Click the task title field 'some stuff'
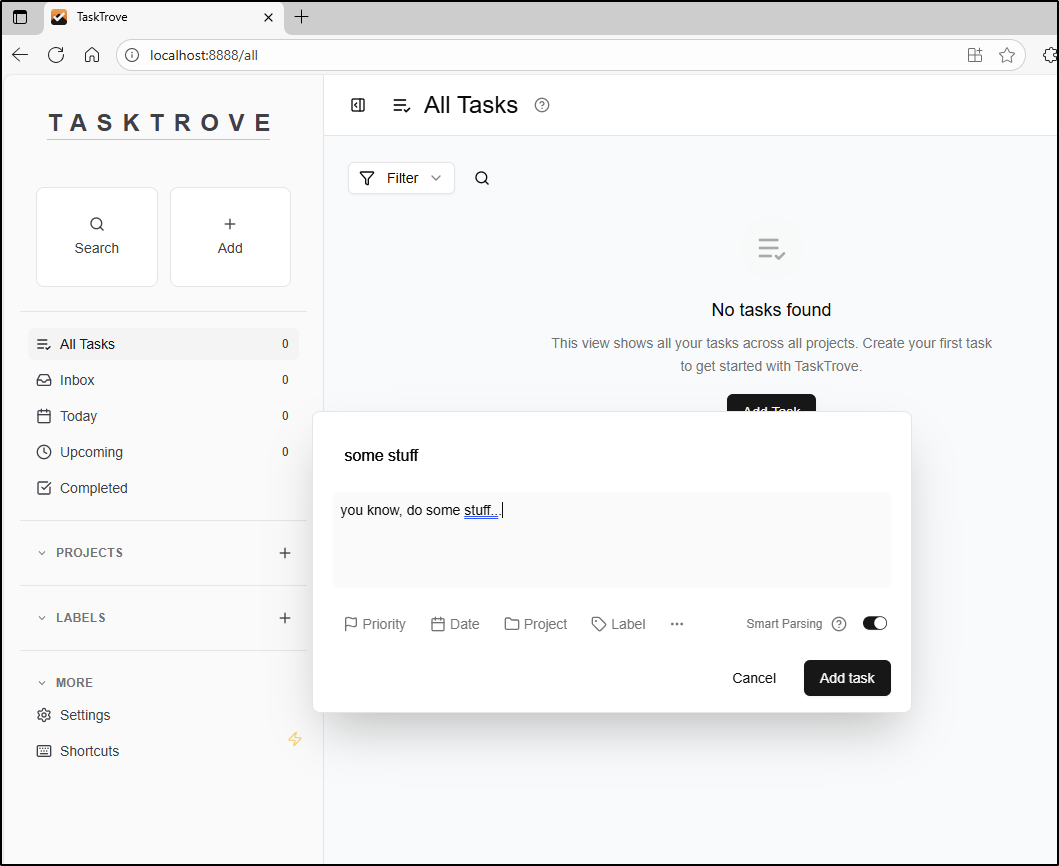Image resolution: width=1059 pixels, height=866 pixels. pos(612,456)
